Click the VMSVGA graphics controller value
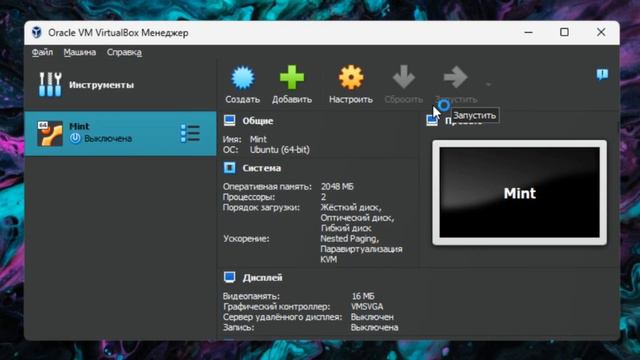 pos(367,307)
